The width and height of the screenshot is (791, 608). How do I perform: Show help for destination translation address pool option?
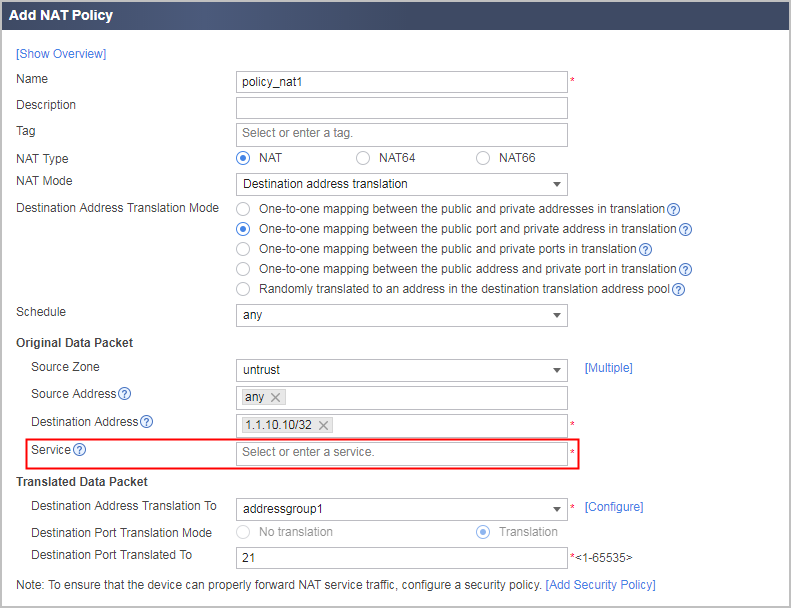click(x=679, y=290)
